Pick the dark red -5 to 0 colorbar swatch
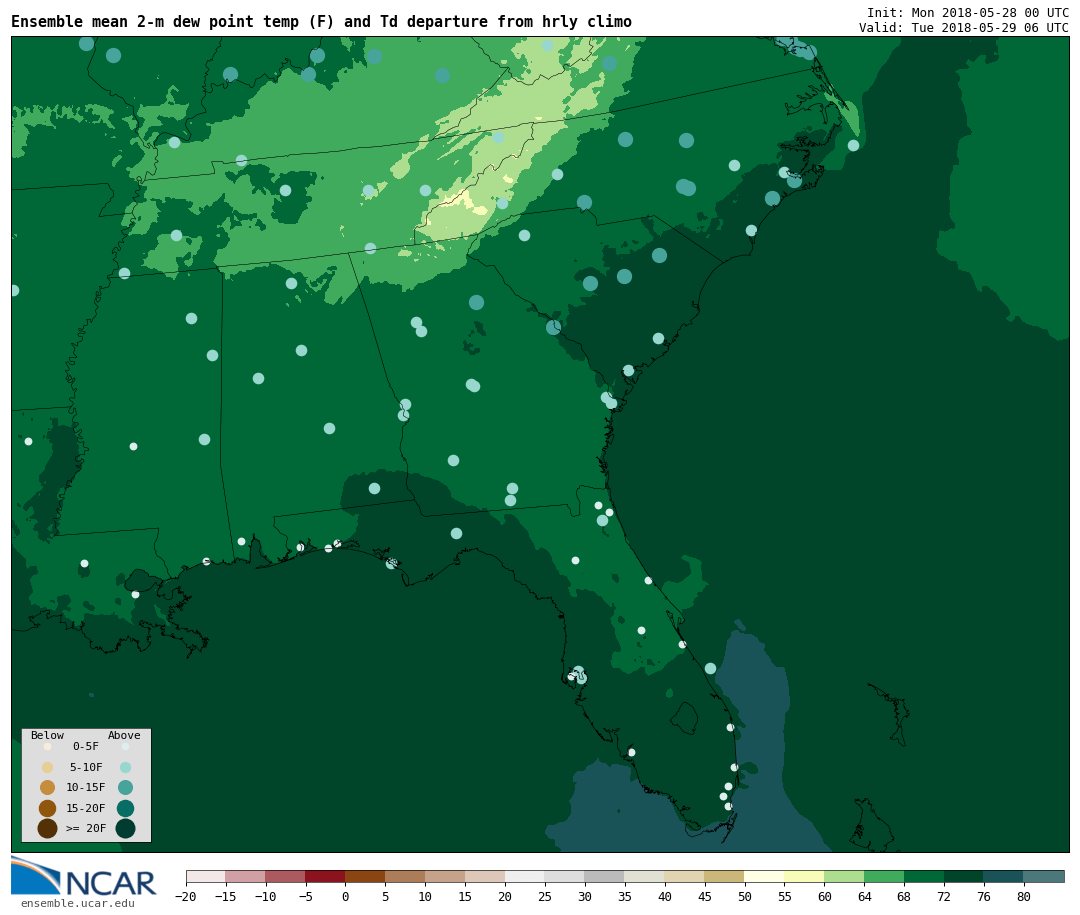Viewport: 1080px width, 915px height. pyautogui.click(x=325, y=877)
